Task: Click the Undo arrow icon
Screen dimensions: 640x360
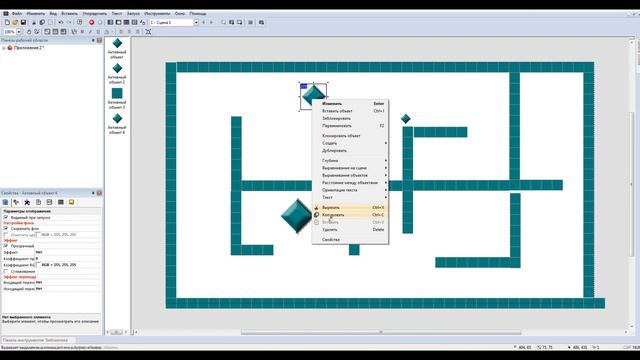Action: 60,22
